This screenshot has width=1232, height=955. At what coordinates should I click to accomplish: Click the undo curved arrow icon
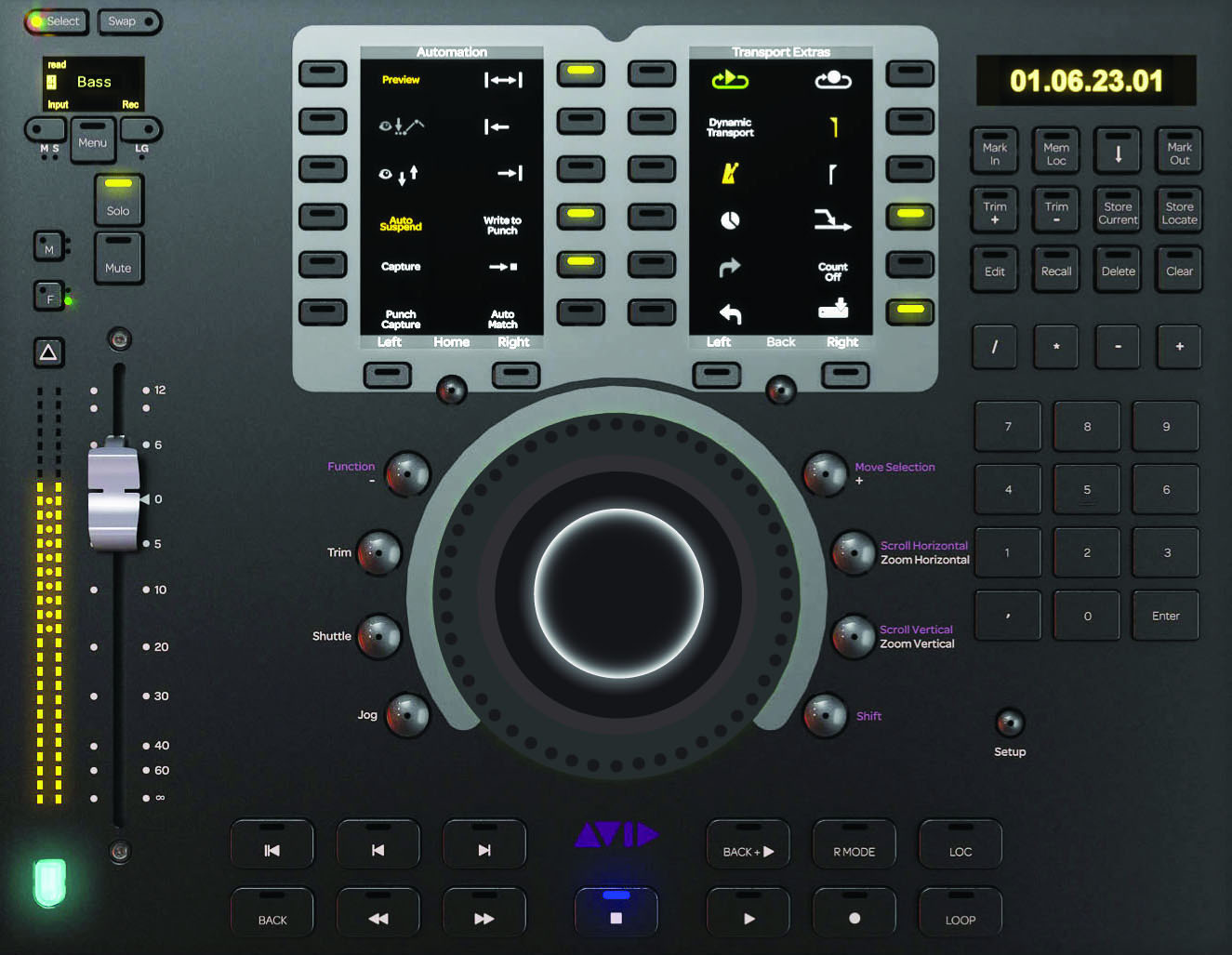coord(730,313)
